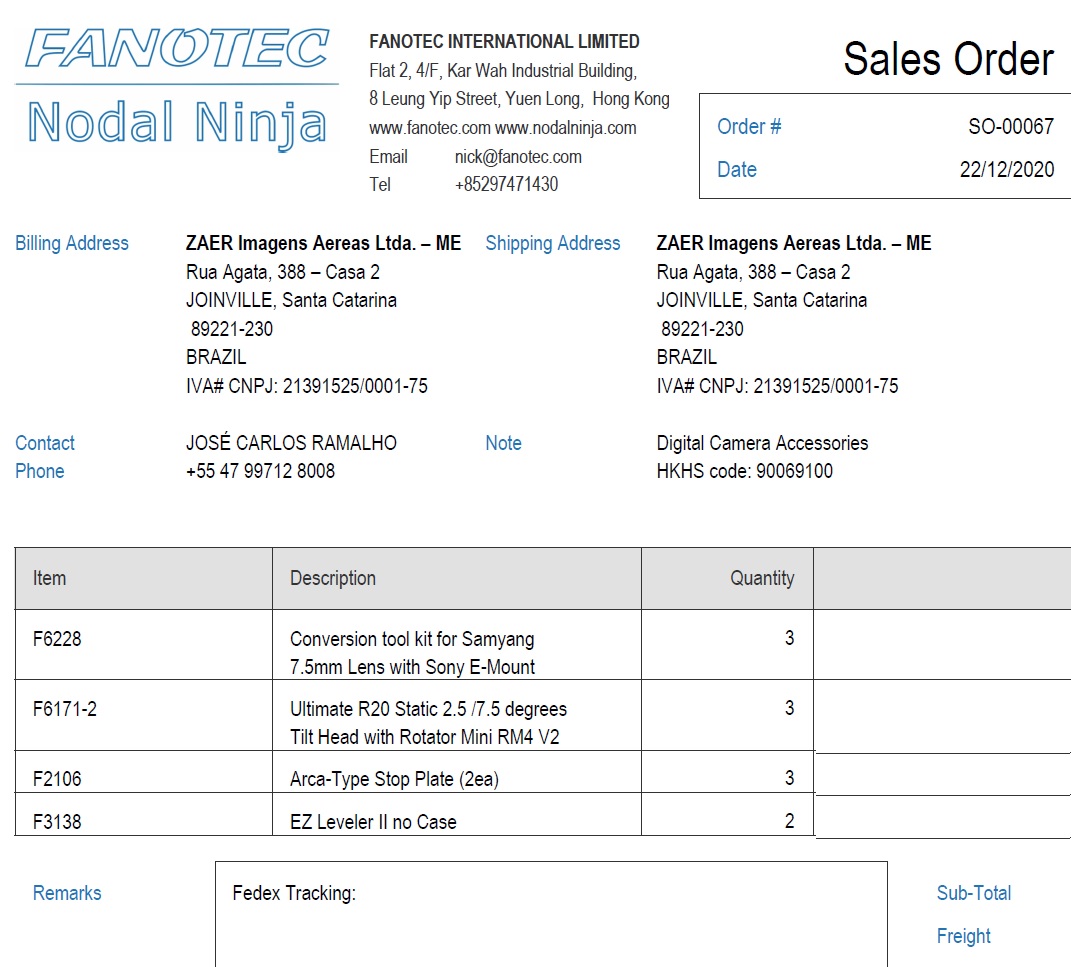
Task: Click the telephone number +85297471430
Action: pyautogui.click(x=506, y=184)
